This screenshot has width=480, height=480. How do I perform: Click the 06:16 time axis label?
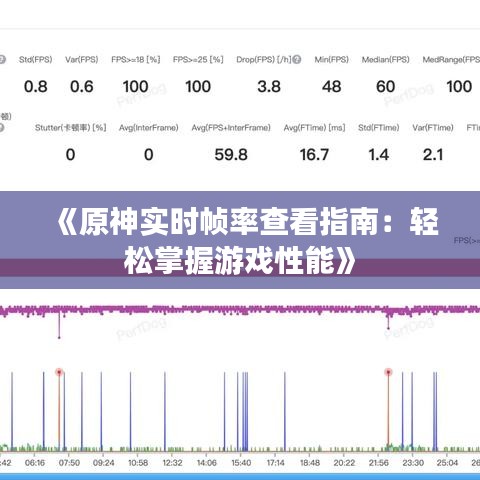[x=35, y=463]
